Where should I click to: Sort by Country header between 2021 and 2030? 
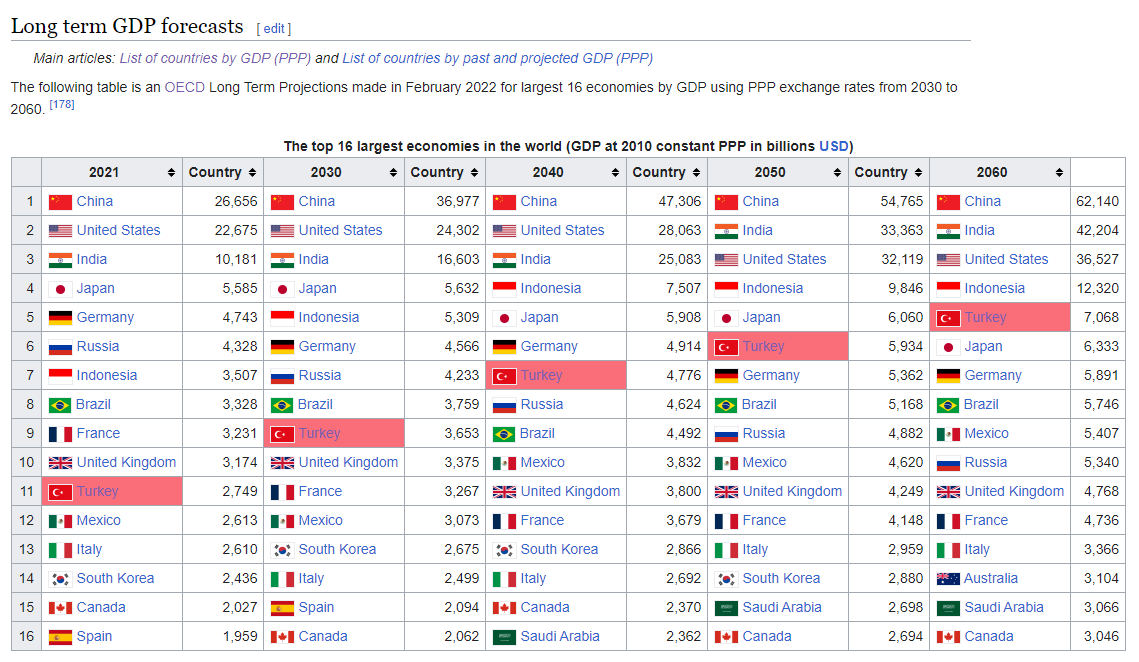point(252,173)
